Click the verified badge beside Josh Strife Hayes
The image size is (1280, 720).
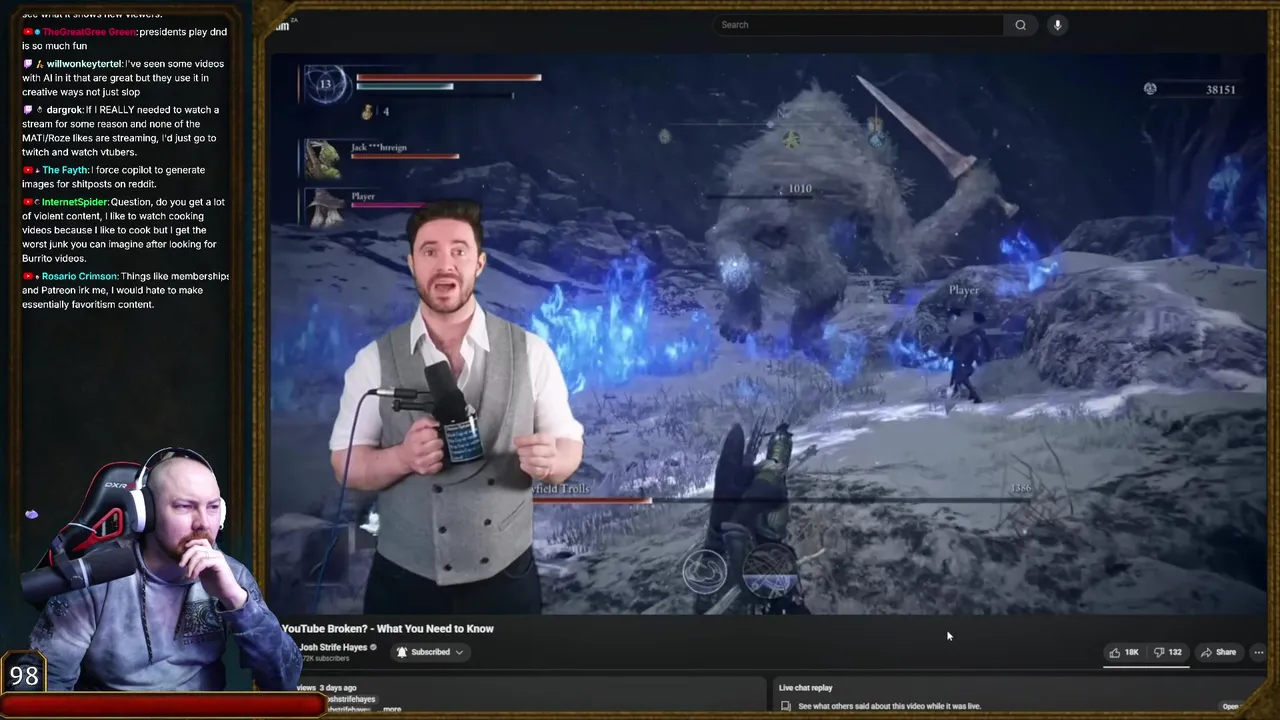pos(374,647)
